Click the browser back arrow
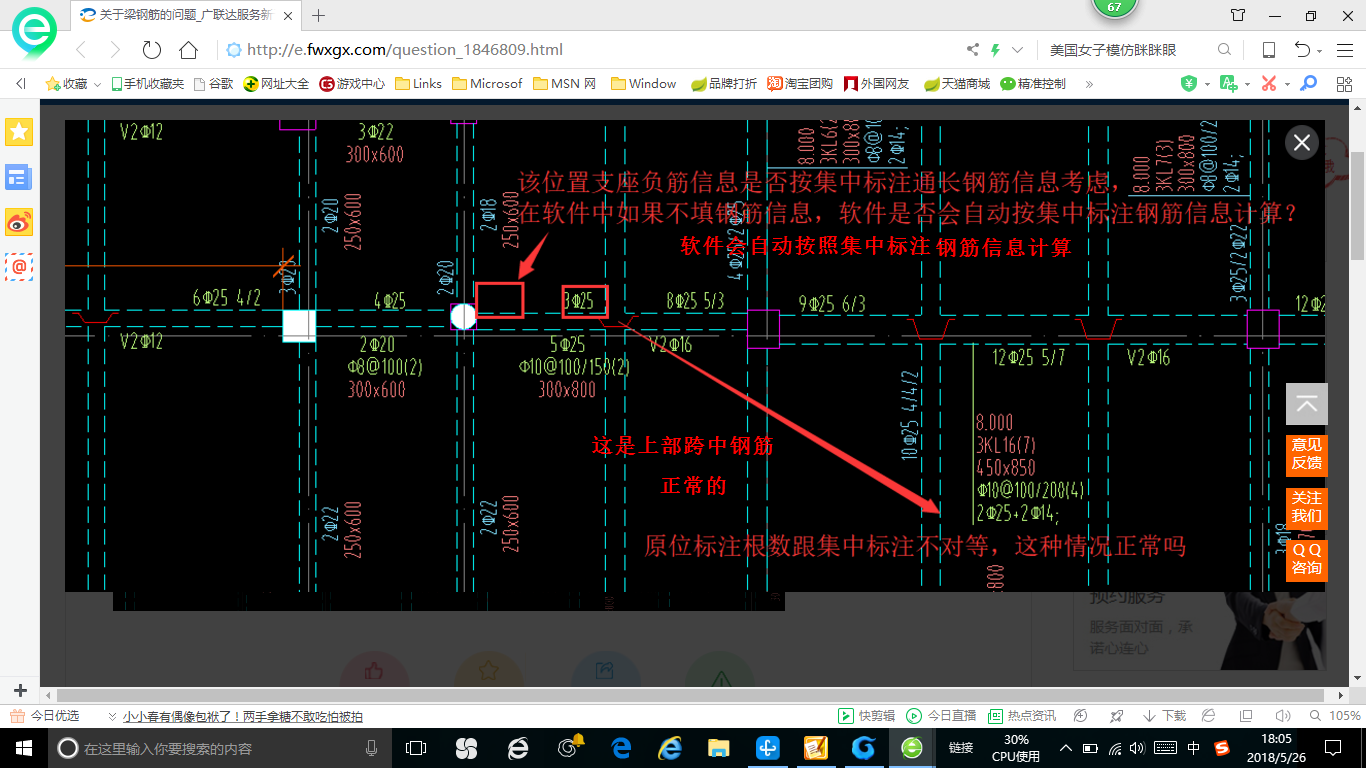This screenshot has width=1366, height=768. 81,50
